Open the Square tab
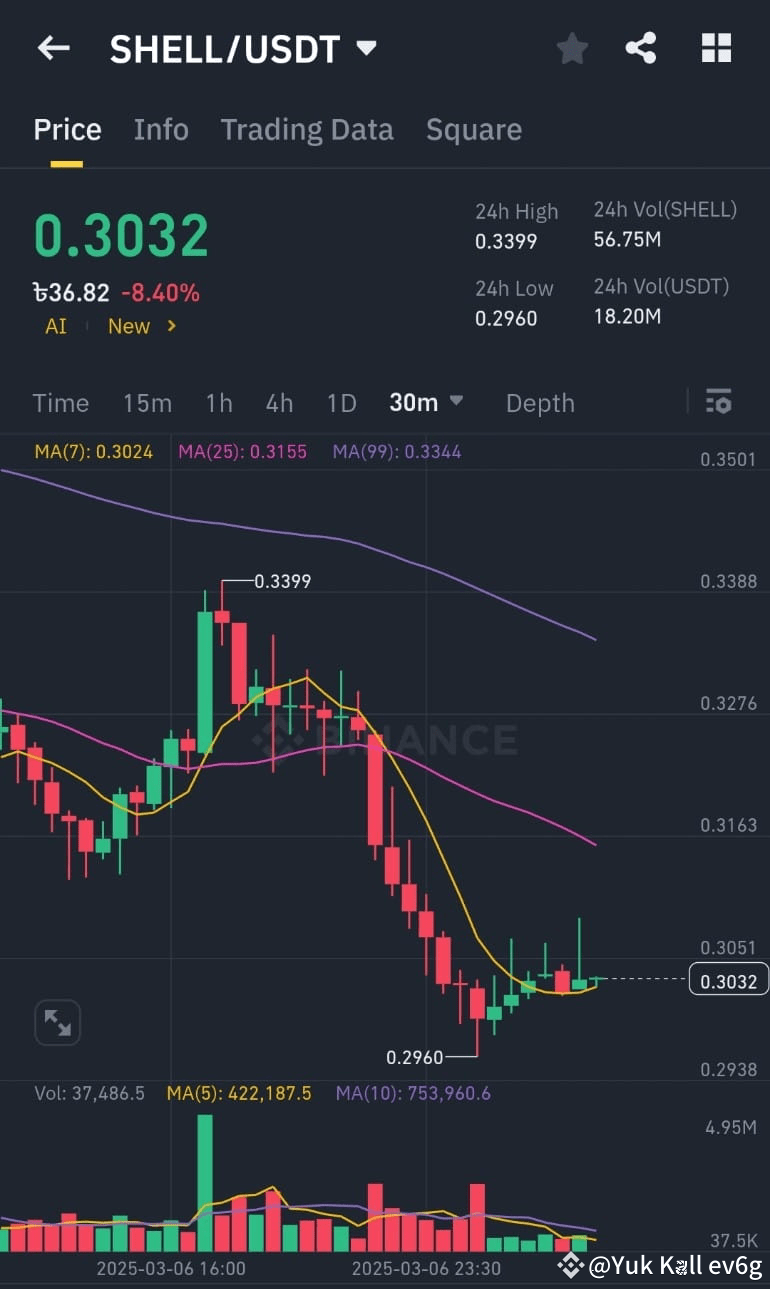The height and width of the screenshot is (1289, 770). (x=474, y=129)
